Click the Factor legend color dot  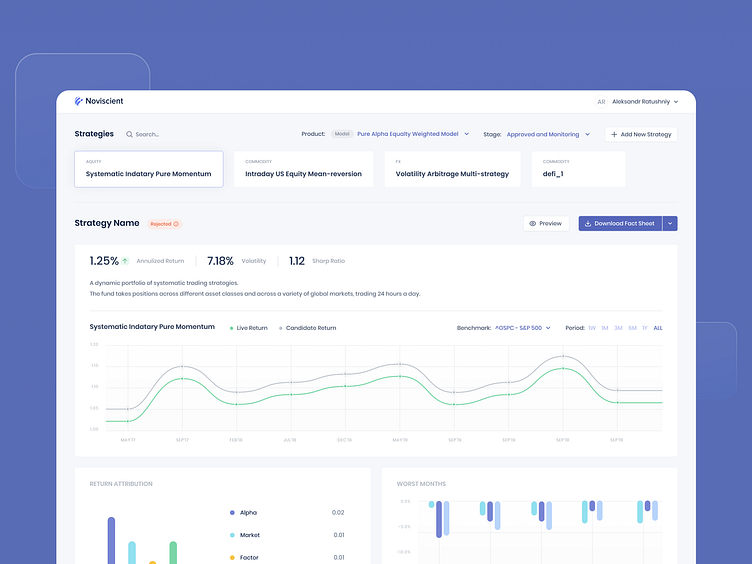232,558
